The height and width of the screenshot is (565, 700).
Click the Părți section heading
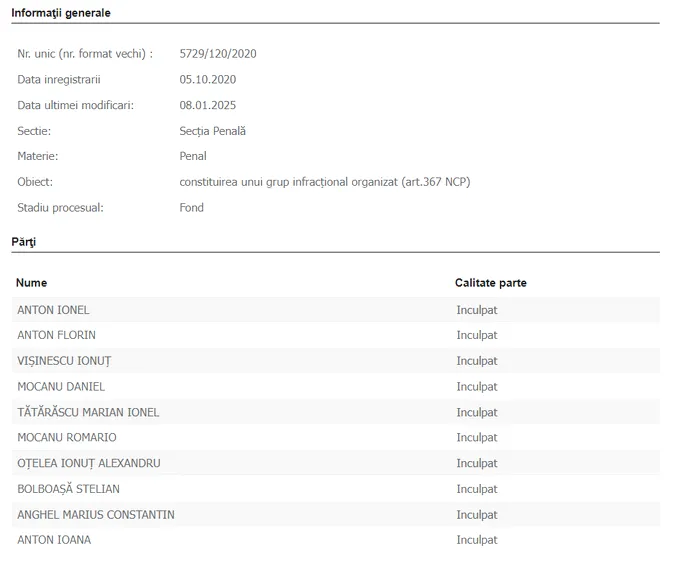[x=24, y=242]
